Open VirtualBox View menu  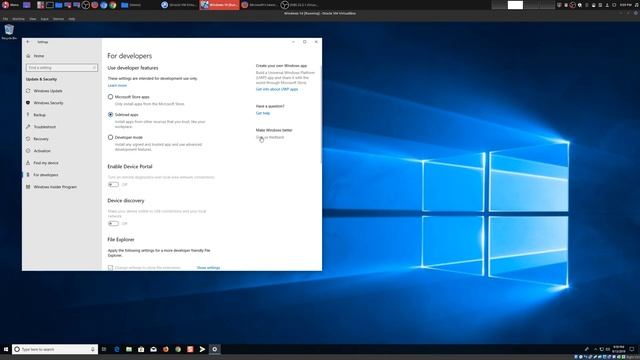click(33, 19)
